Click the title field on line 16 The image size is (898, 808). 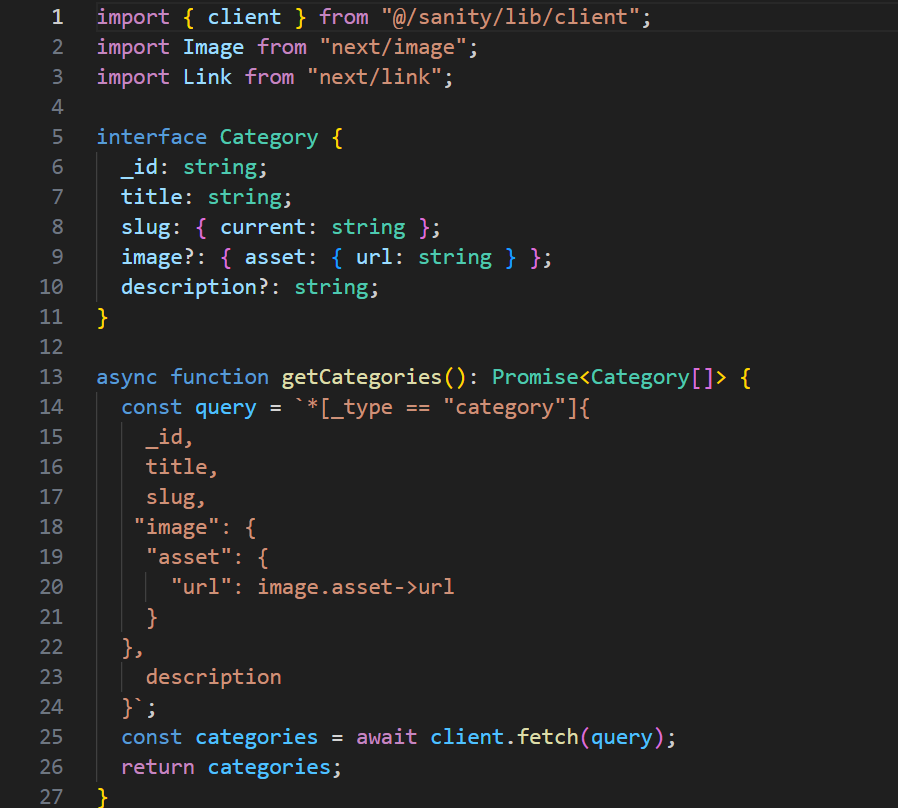(177, 467)
